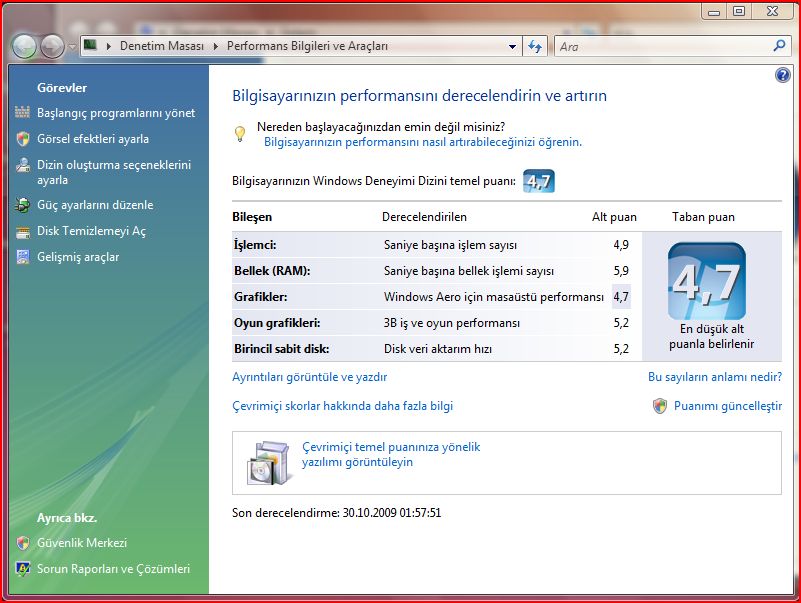This screenshot has height=603, width=801.
Task: Click large 4,7 Taban puan badge
Action: click(x=706, y=281)
